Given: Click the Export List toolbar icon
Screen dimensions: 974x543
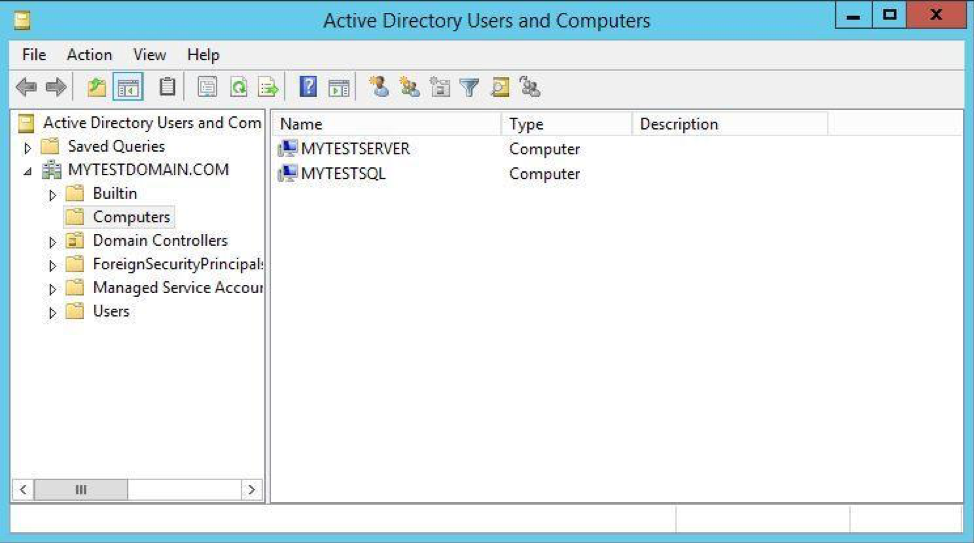Looking at the screenshot, I should 268,88.
